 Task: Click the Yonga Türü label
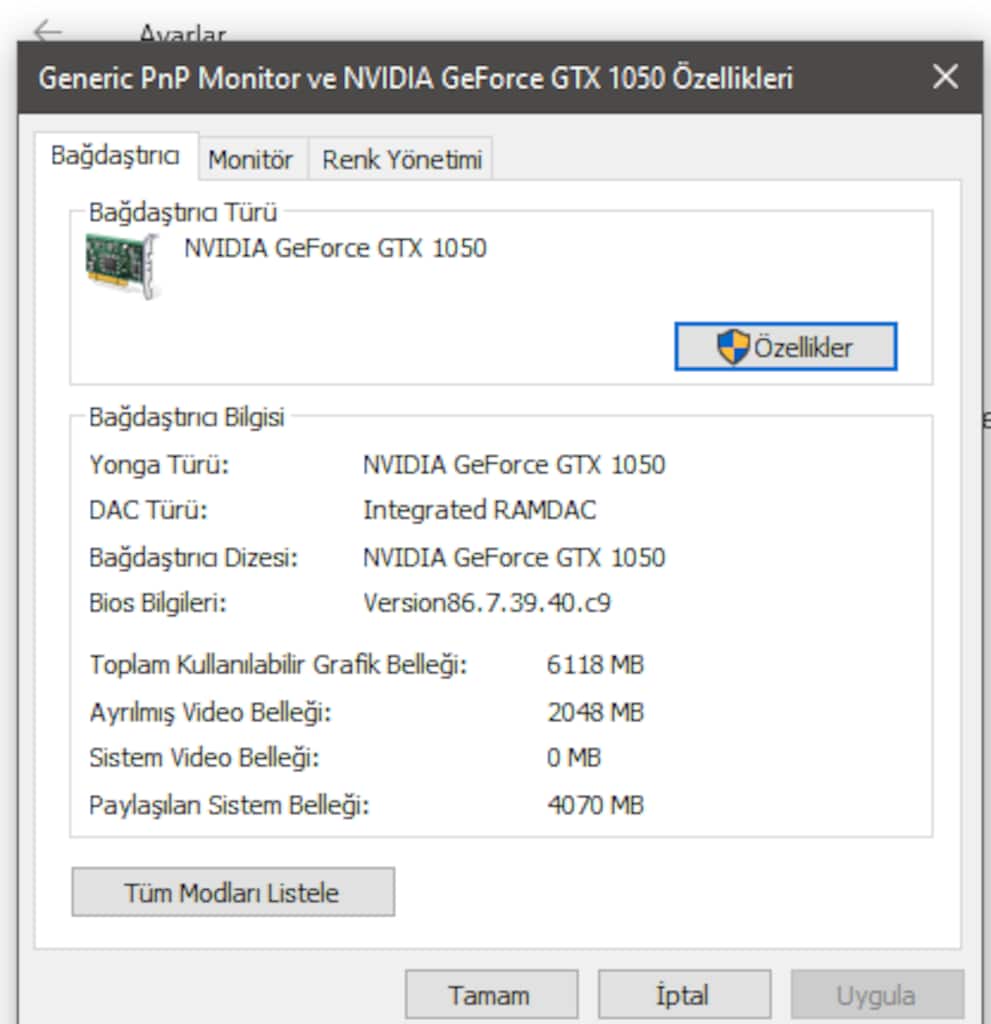click(x=159, y=465)
